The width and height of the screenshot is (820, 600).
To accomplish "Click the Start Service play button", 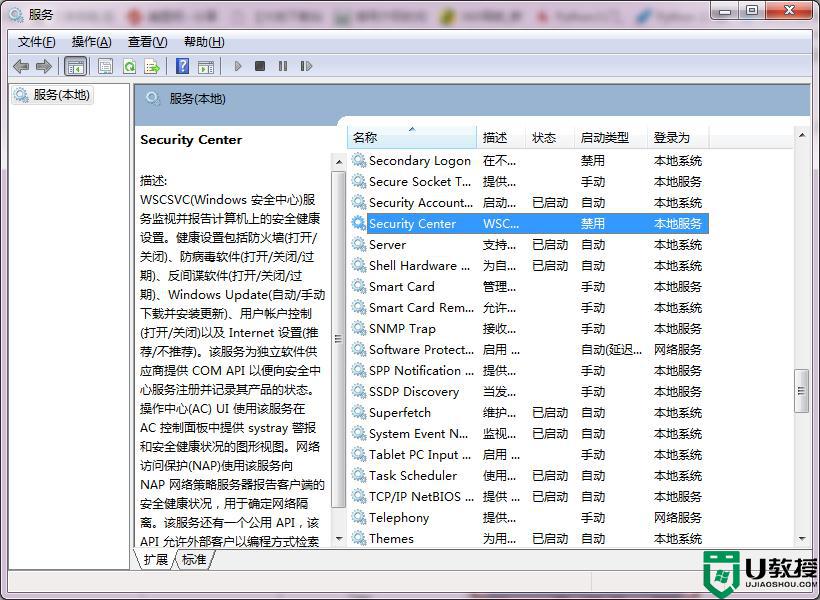I will coord(238,66).
